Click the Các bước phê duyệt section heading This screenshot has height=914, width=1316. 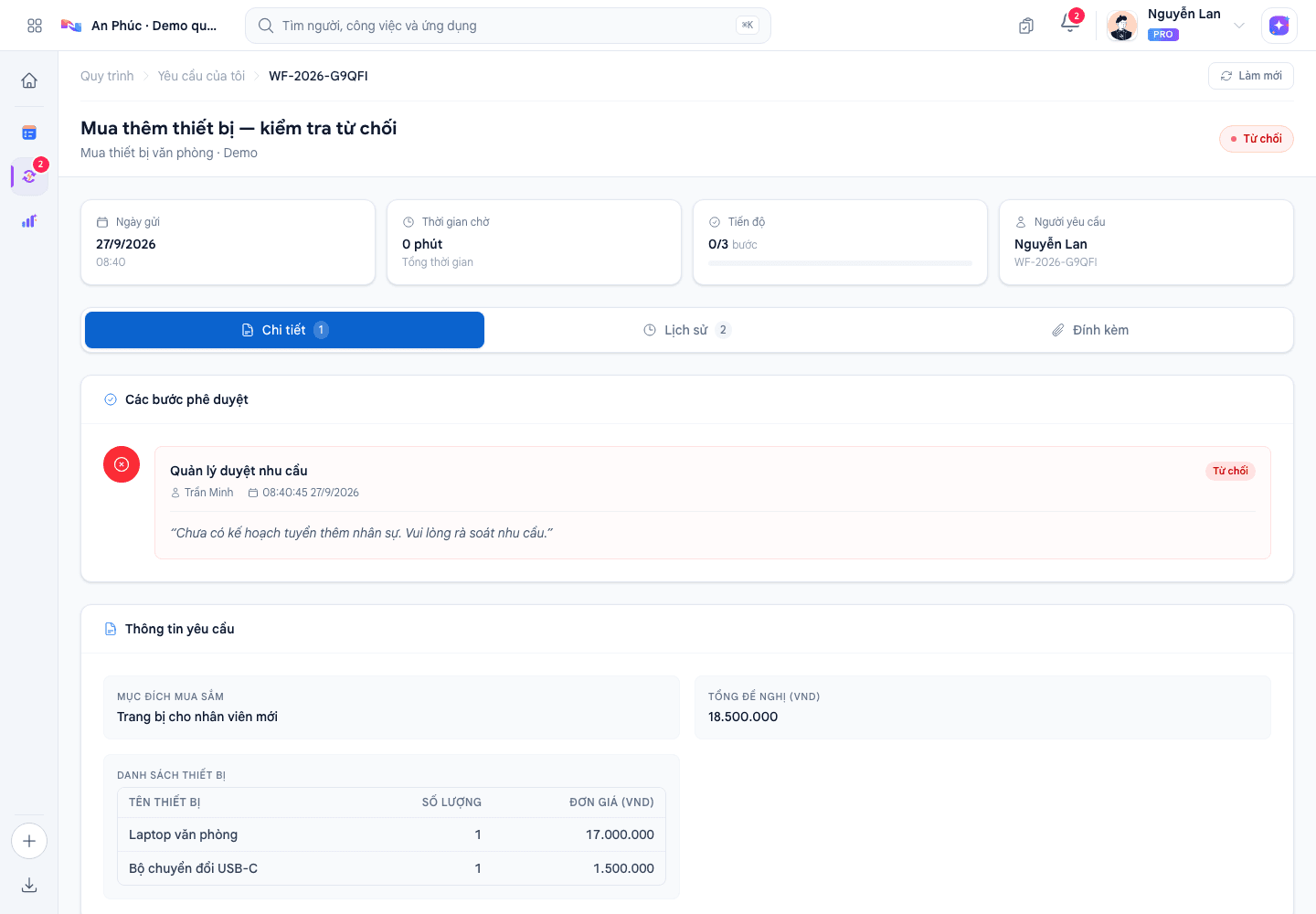[186, 399]
